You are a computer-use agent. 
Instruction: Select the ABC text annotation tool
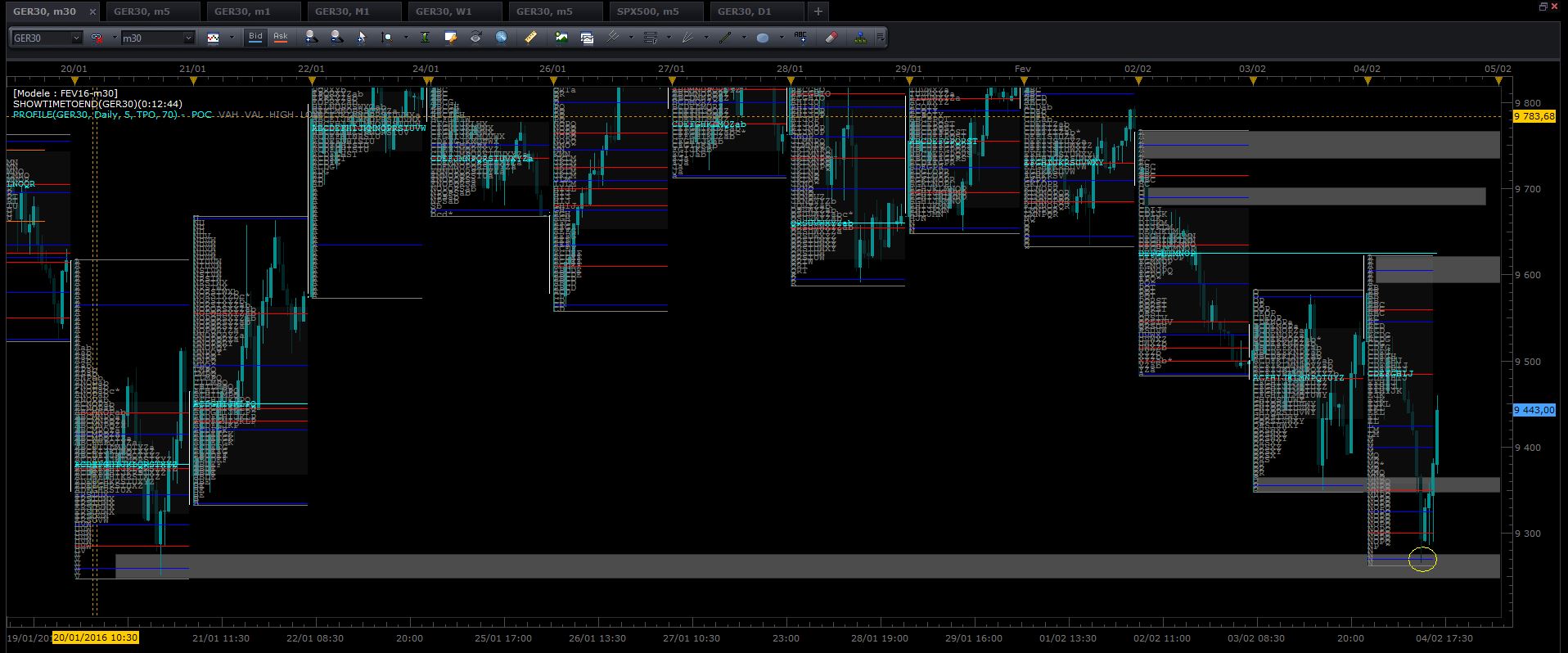[x=800, y=37]
